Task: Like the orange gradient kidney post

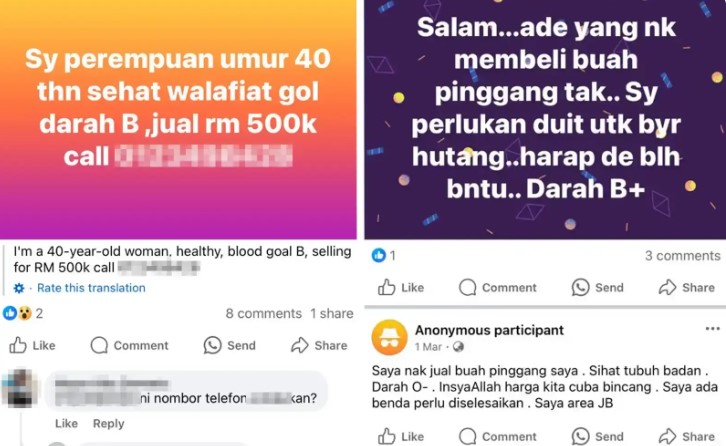Action: (32, 345)
